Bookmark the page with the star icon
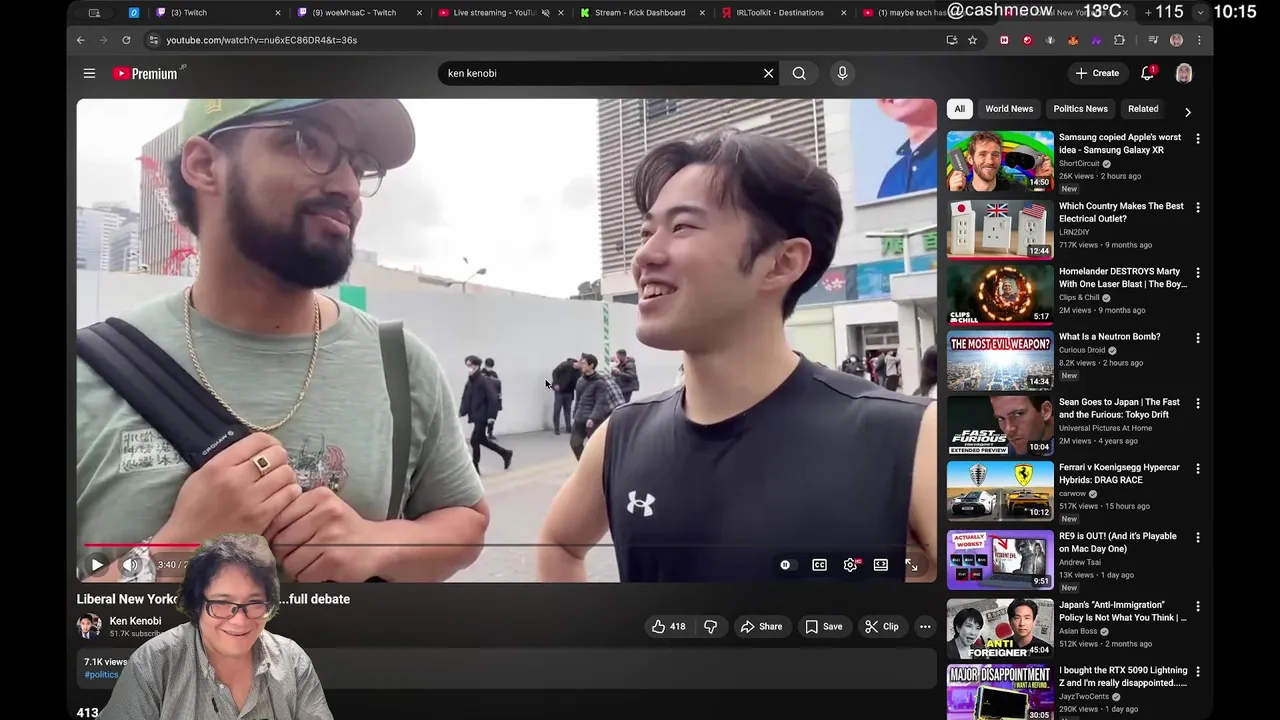The width and height of the screenshot is (1280, 720). coord(972,40)
